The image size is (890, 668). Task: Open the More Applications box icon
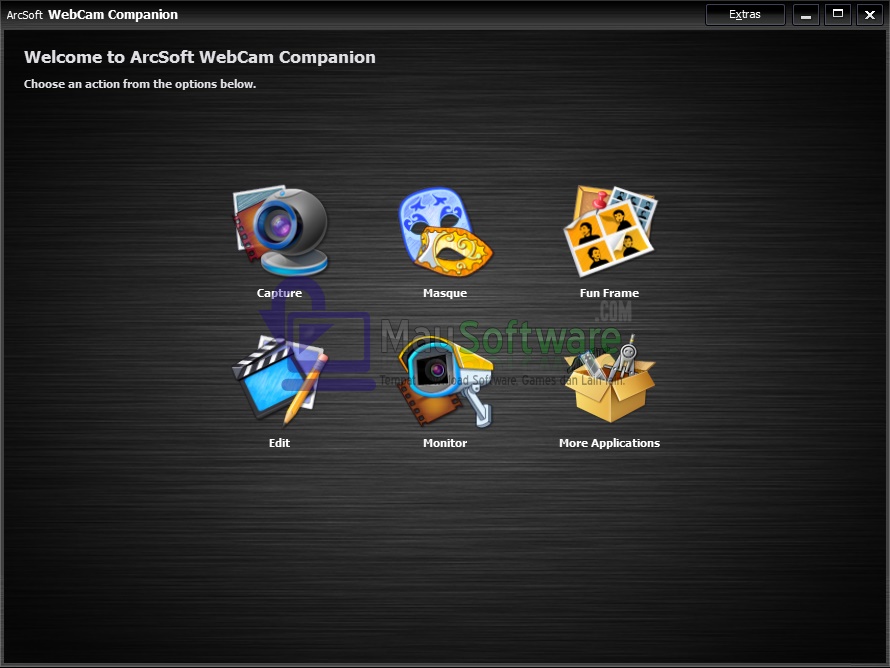610,379
